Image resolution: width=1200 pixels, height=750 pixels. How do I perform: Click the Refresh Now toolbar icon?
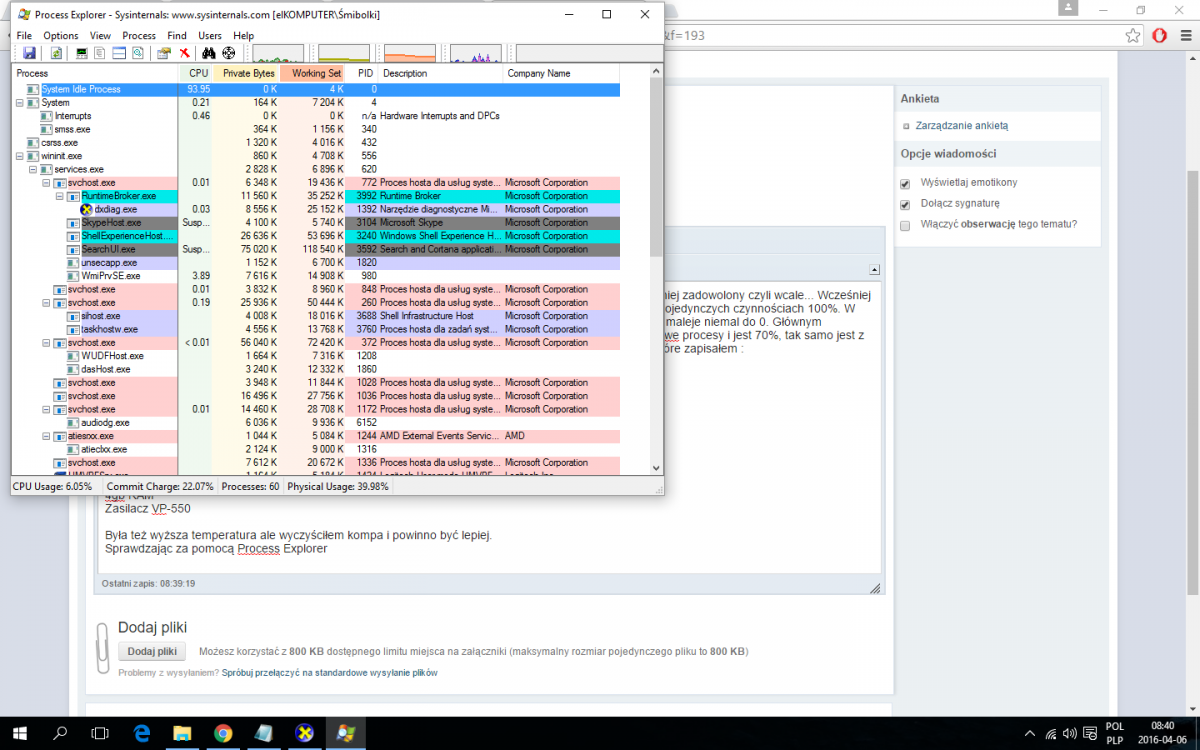[57, 53]
